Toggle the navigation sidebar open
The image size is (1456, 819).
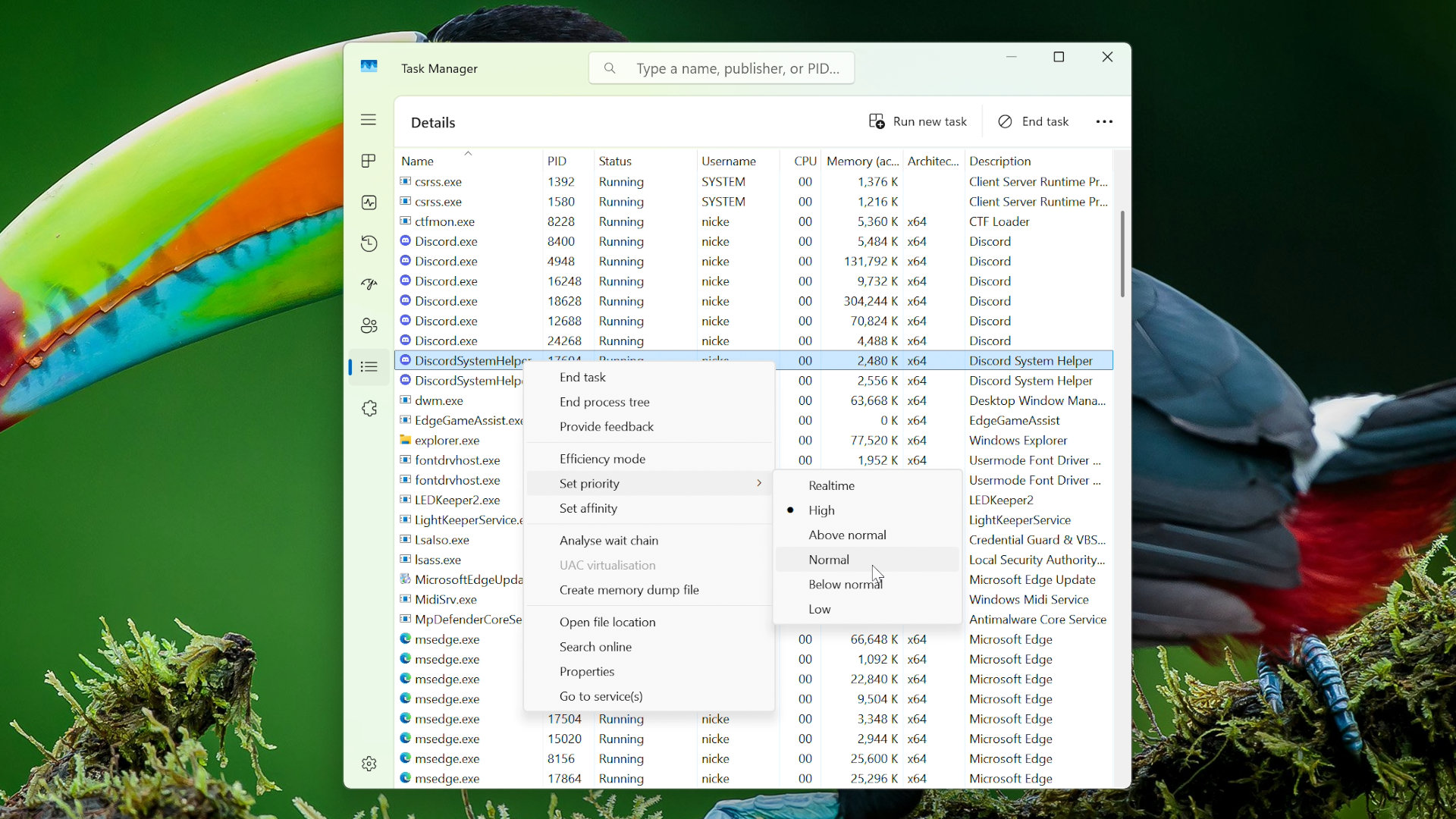[x=369, y=120]
